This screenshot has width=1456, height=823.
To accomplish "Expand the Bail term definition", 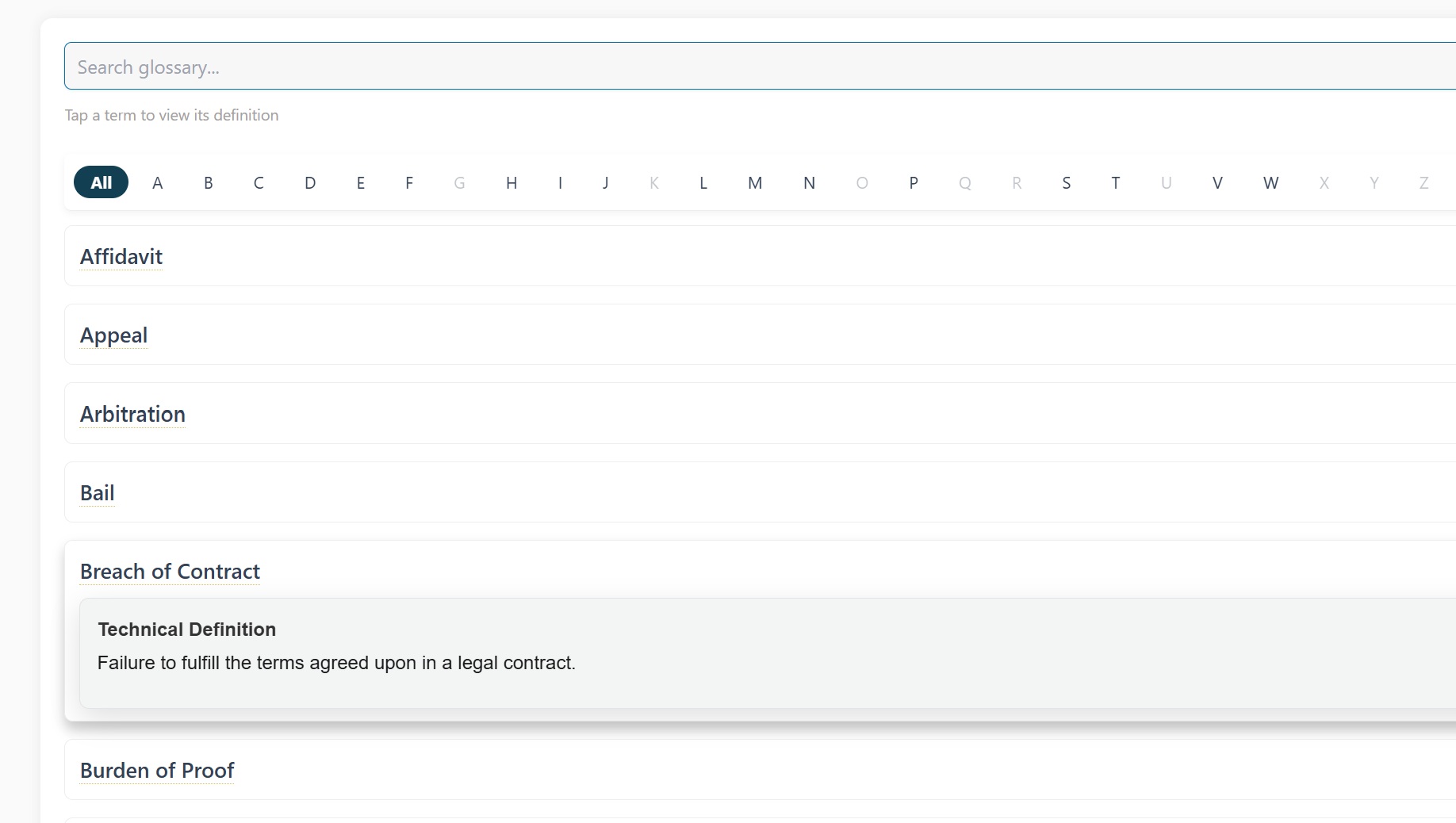I will click(97, 492).
